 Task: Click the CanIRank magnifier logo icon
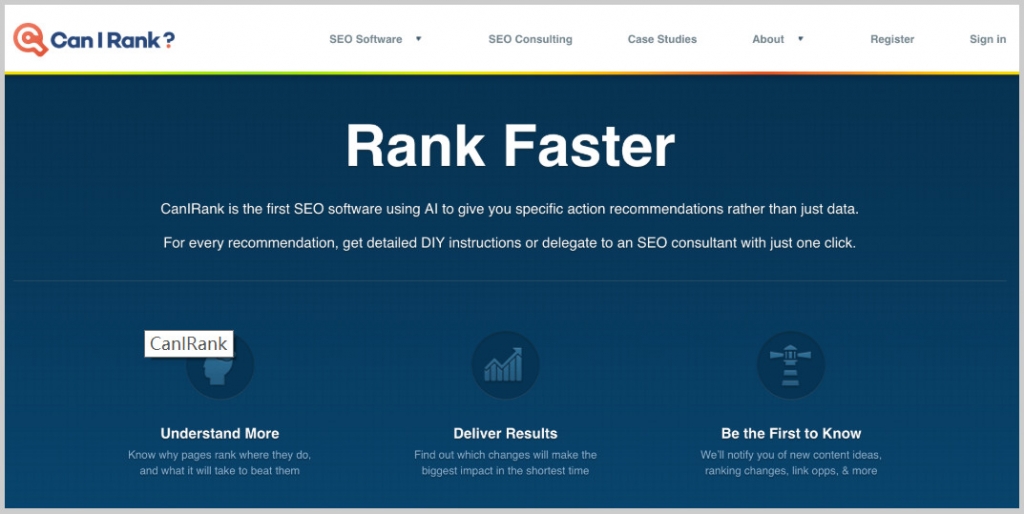click(x=31, y=39)
